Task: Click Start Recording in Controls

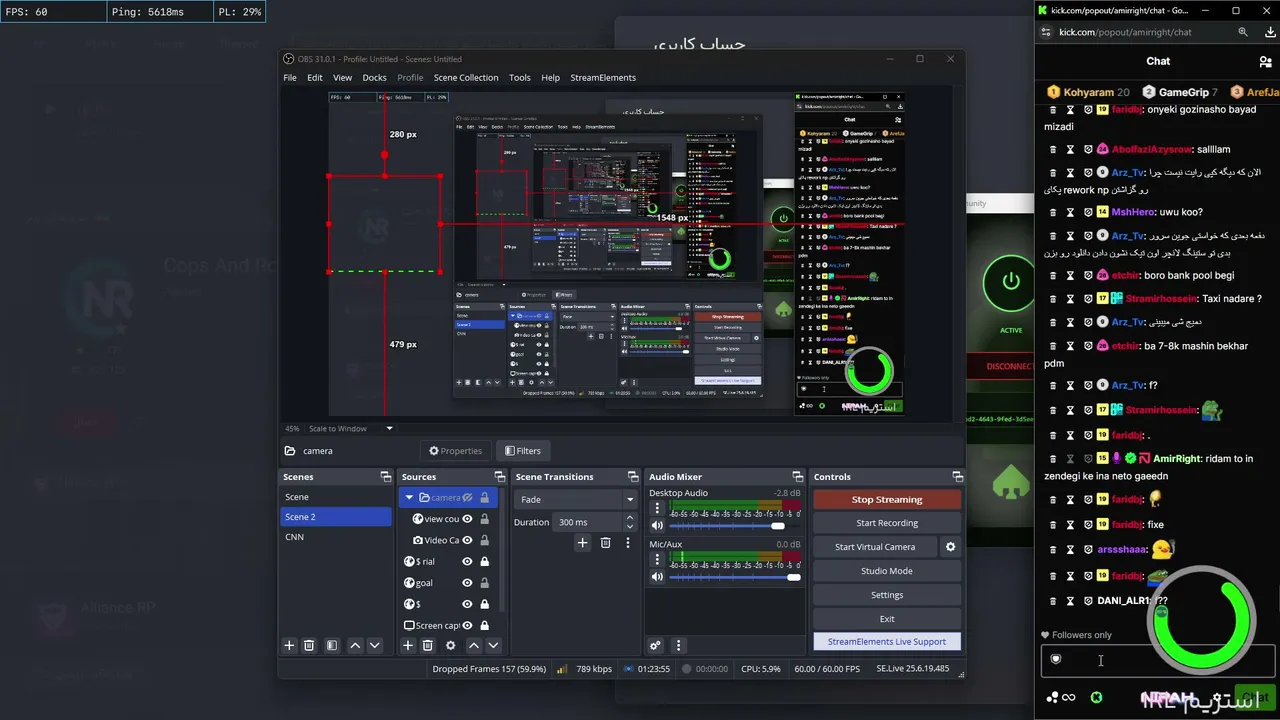Action: 887,523
